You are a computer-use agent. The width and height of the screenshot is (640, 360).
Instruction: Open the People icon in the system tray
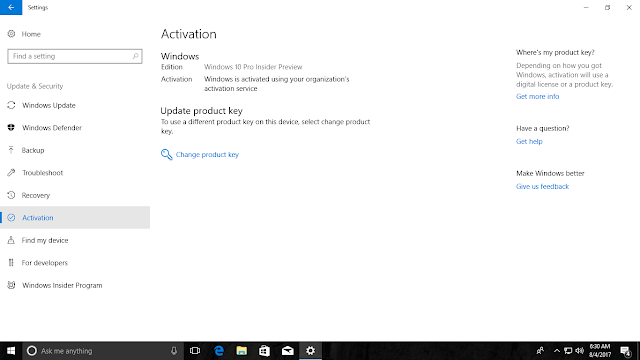click(540, 351)
